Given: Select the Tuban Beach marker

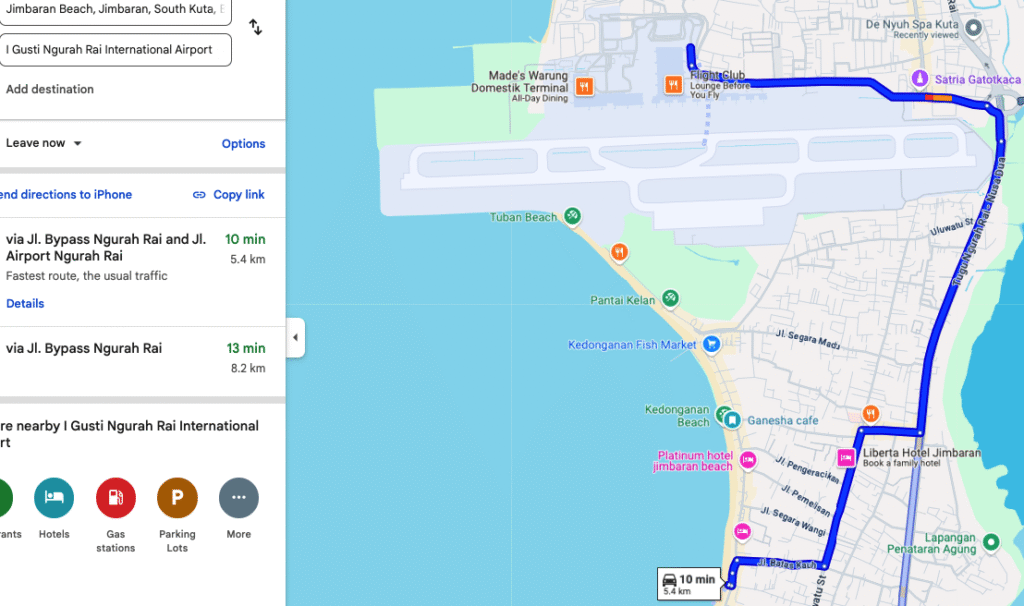Looking at the screenshot, I should tap(572, 215).
